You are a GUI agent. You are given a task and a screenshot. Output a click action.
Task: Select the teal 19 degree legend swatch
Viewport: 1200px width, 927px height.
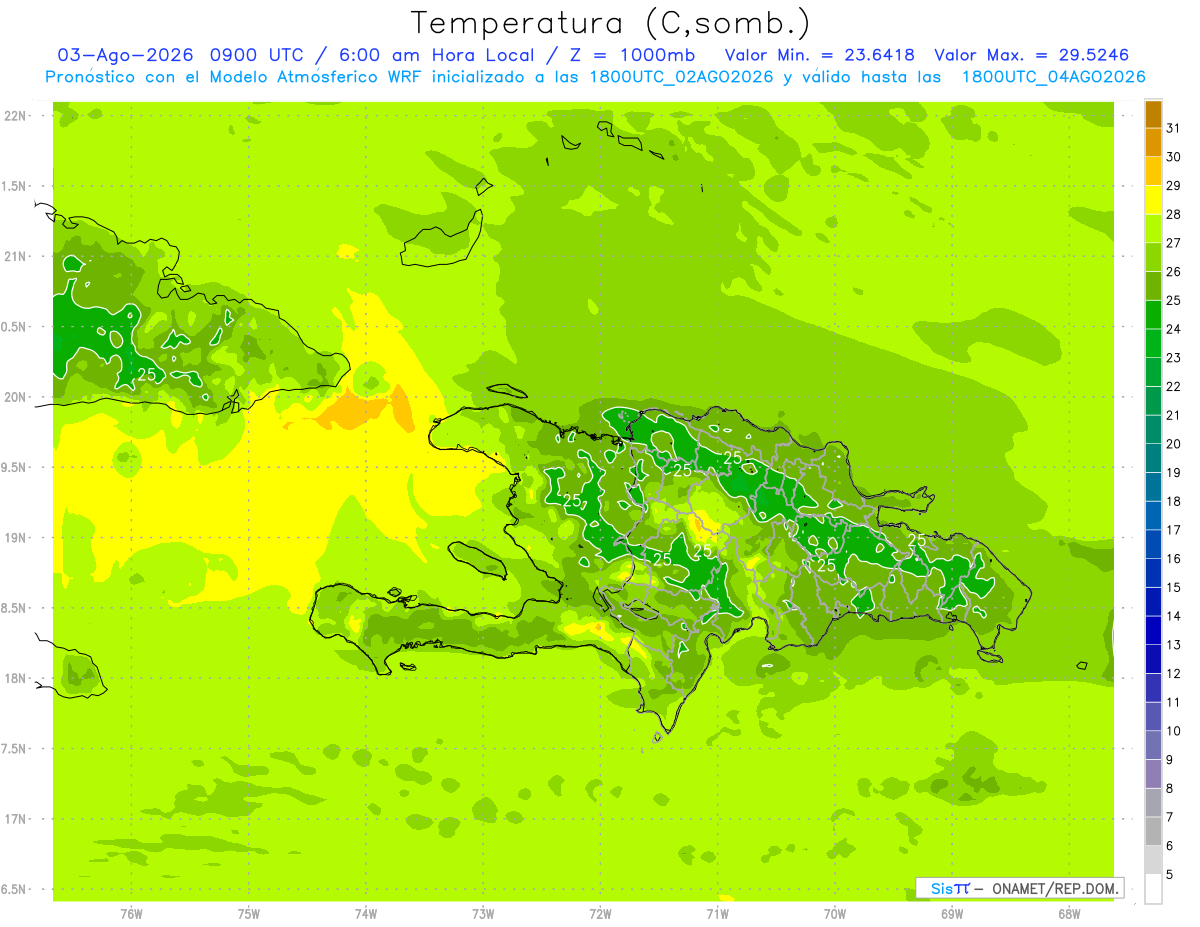[x=1153, y=459]
